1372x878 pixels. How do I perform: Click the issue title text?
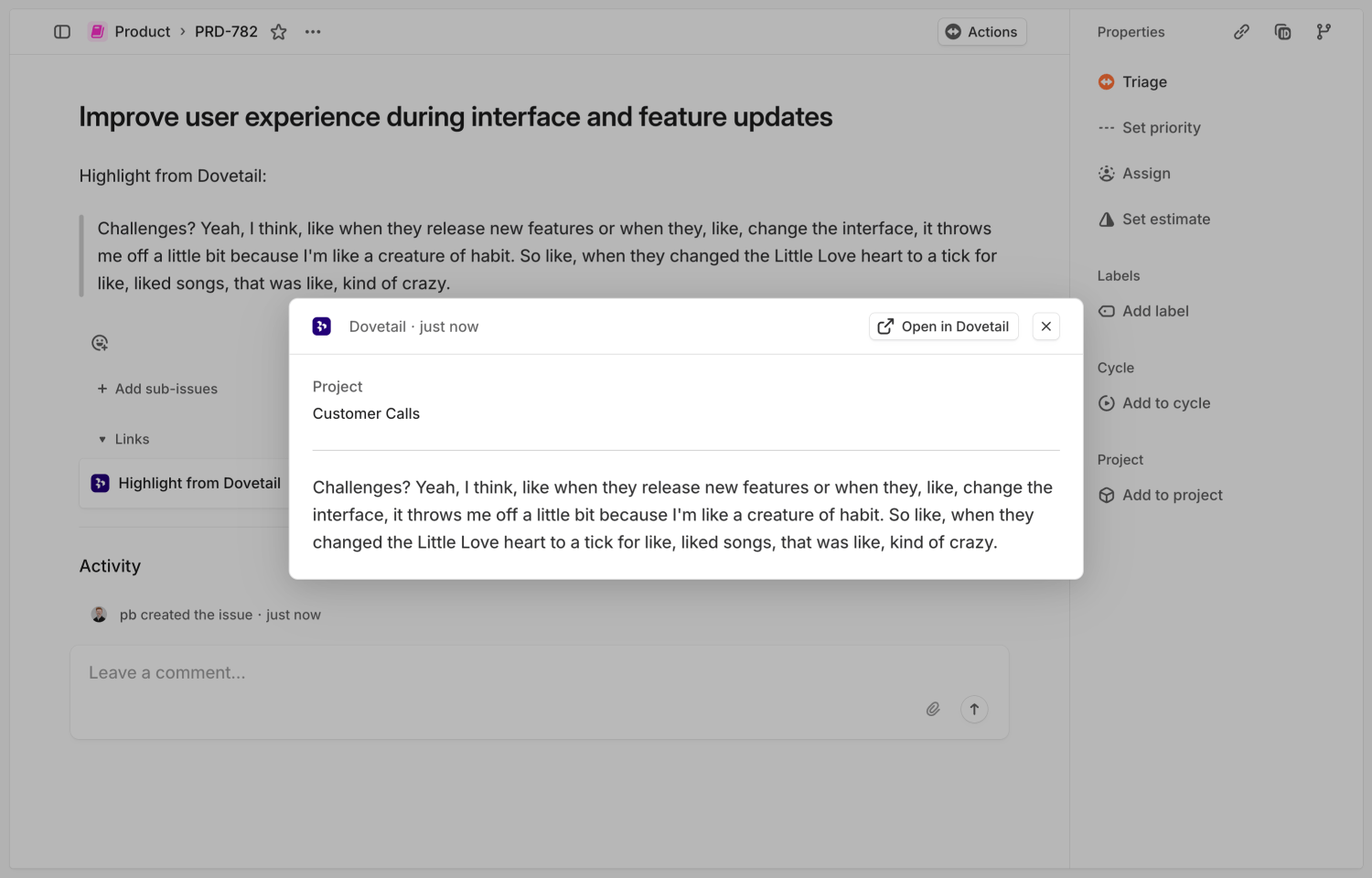pyautogui.click(x=456, y=117)
